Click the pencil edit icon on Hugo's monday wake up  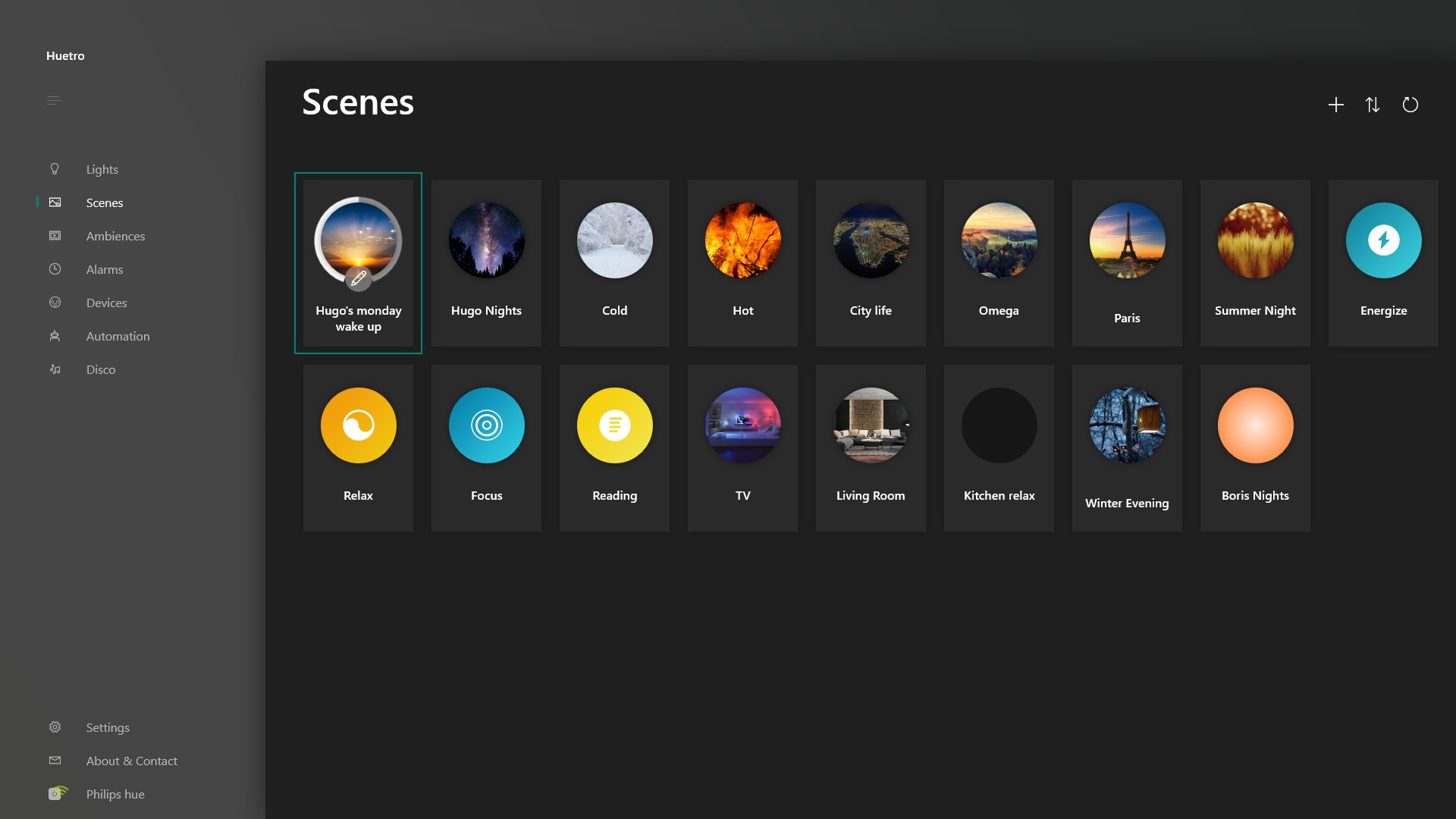tap(359, 278)
